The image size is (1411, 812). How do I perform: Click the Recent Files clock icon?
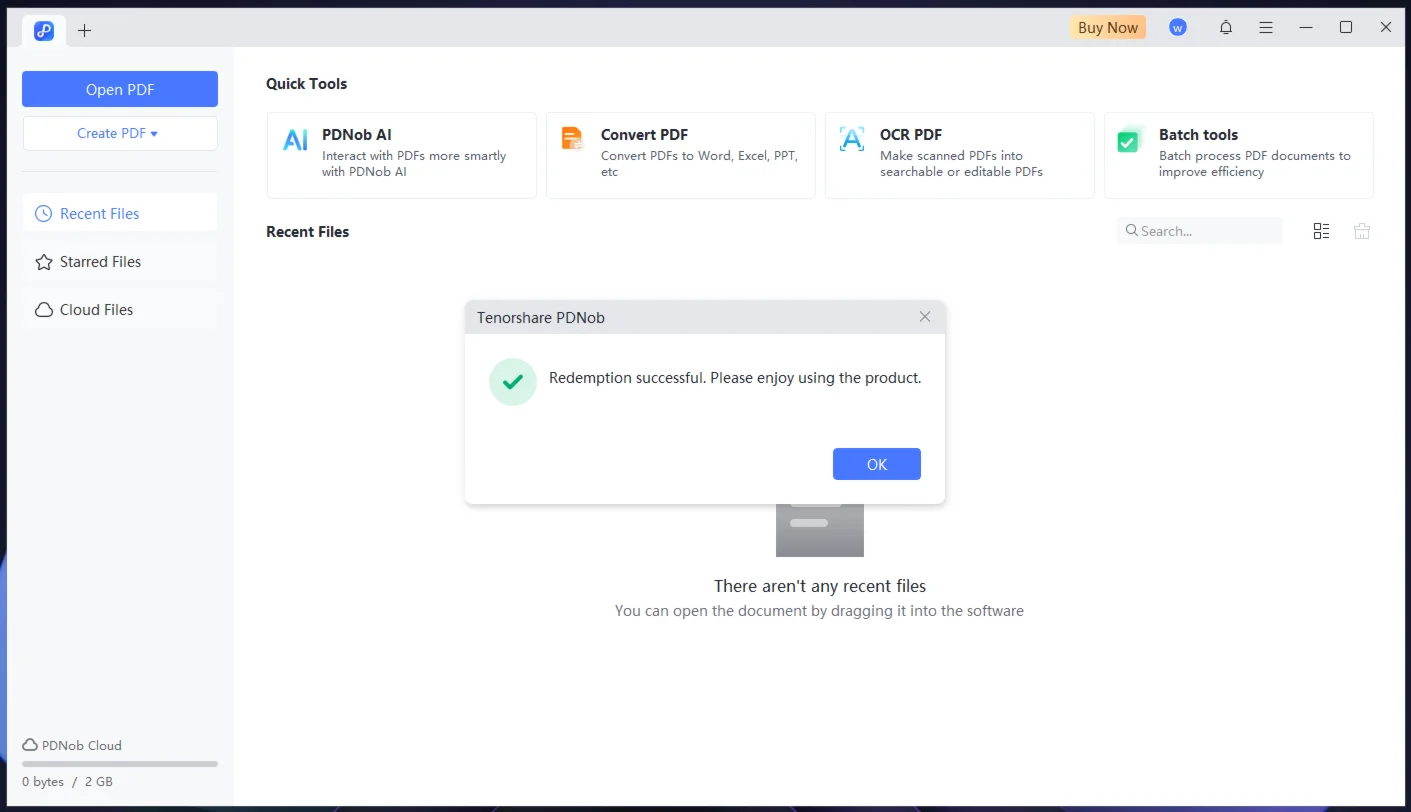[44, 213]
